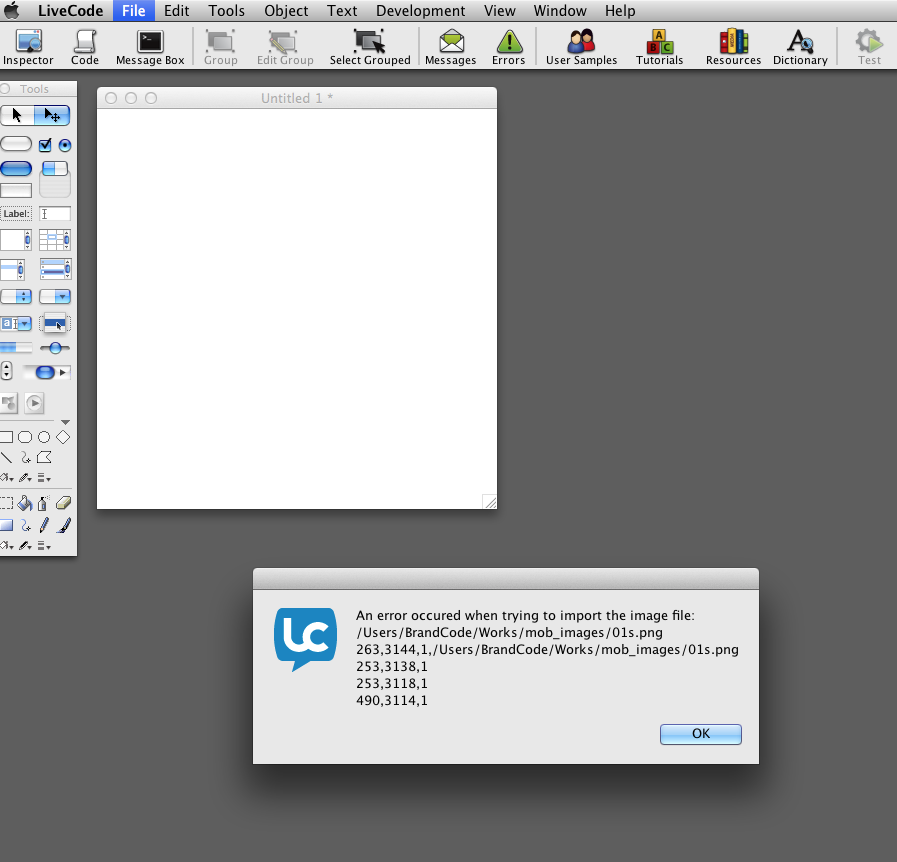Pick the option menu button control
Image resolution: width=897 pixels, height=862 pixels.
pos(16,296)
